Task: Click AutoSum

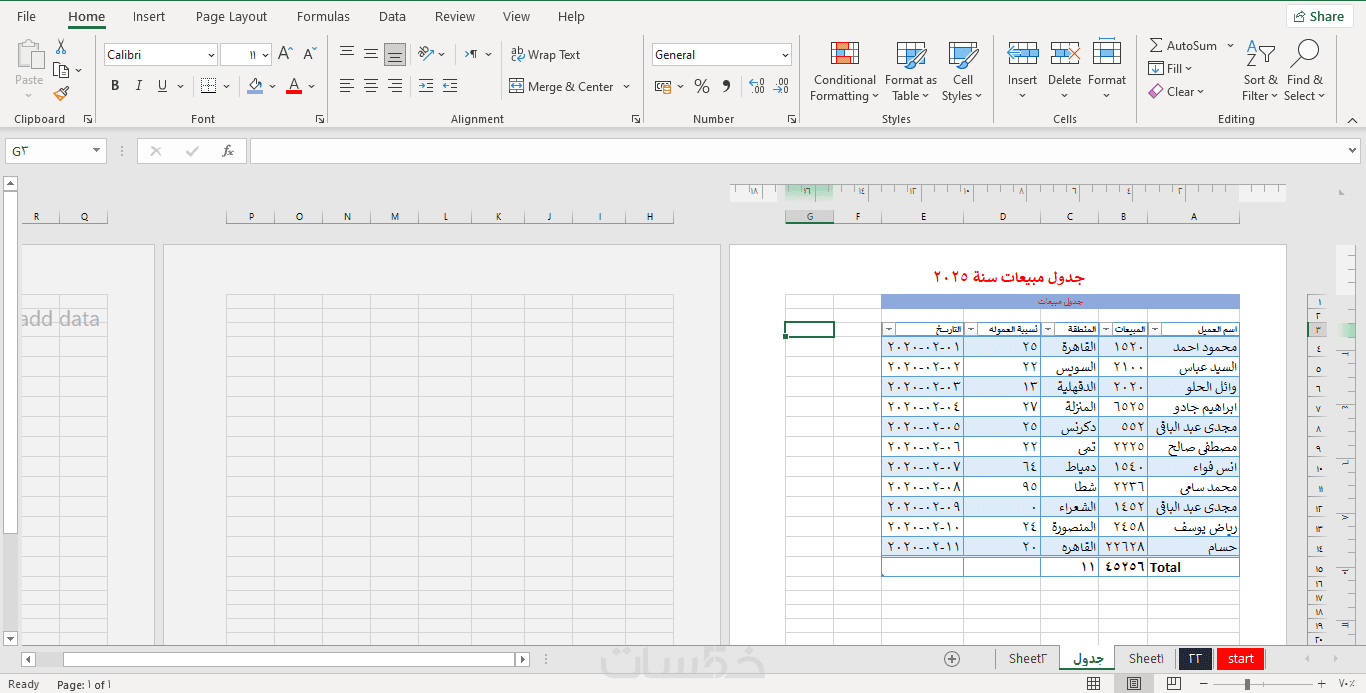Action: [1184, 45]
